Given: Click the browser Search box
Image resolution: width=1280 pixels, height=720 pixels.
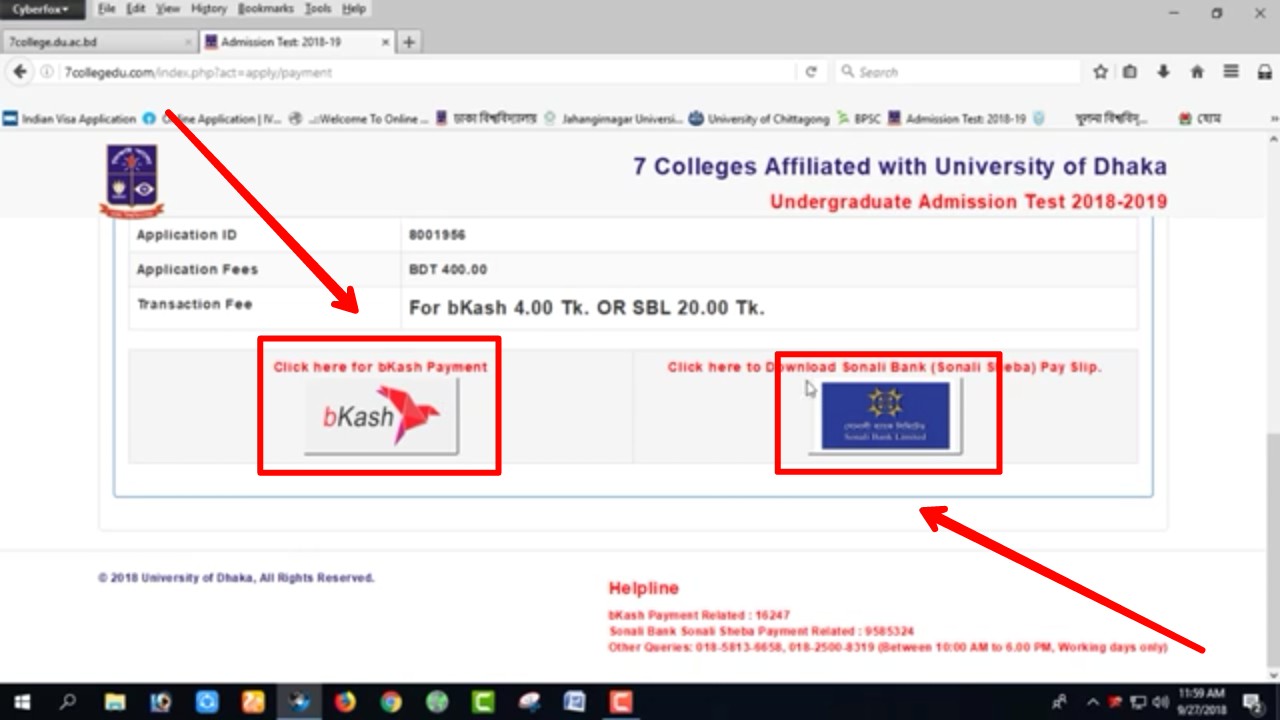Looking at the screenshot, I should pos(958,72).
